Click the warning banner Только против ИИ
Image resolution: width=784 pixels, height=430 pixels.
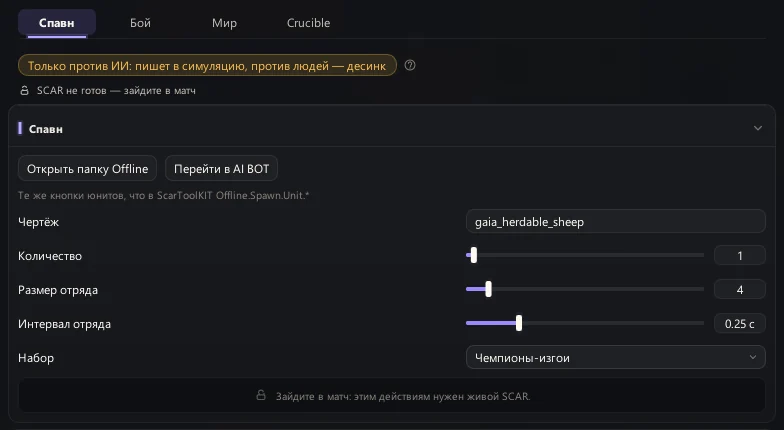[x=207, y=66]
